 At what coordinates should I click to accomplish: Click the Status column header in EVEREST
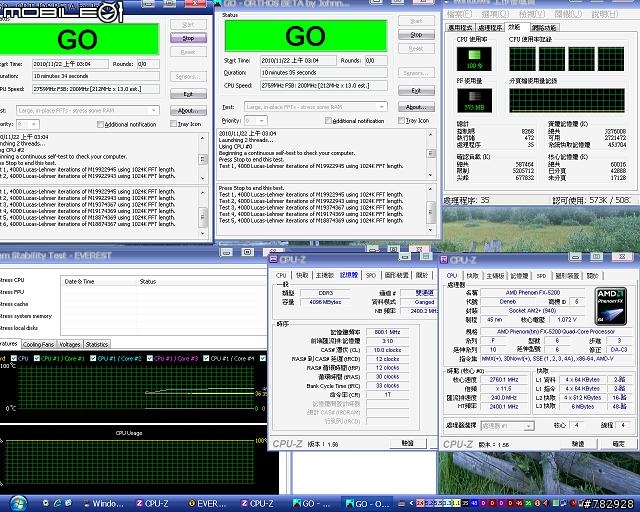click(x=202, y=282)
